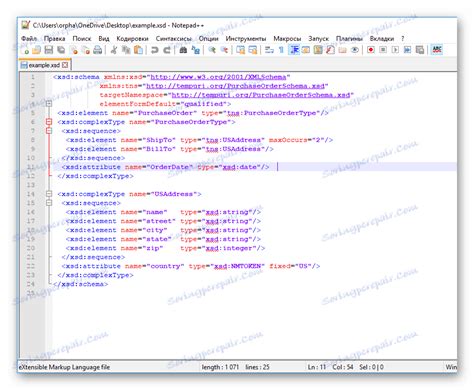The height and width of the screenshot is (390, 474).
Task: Close current file via toolbar icon
Action: pyautogui.click(x=74, y=50)
